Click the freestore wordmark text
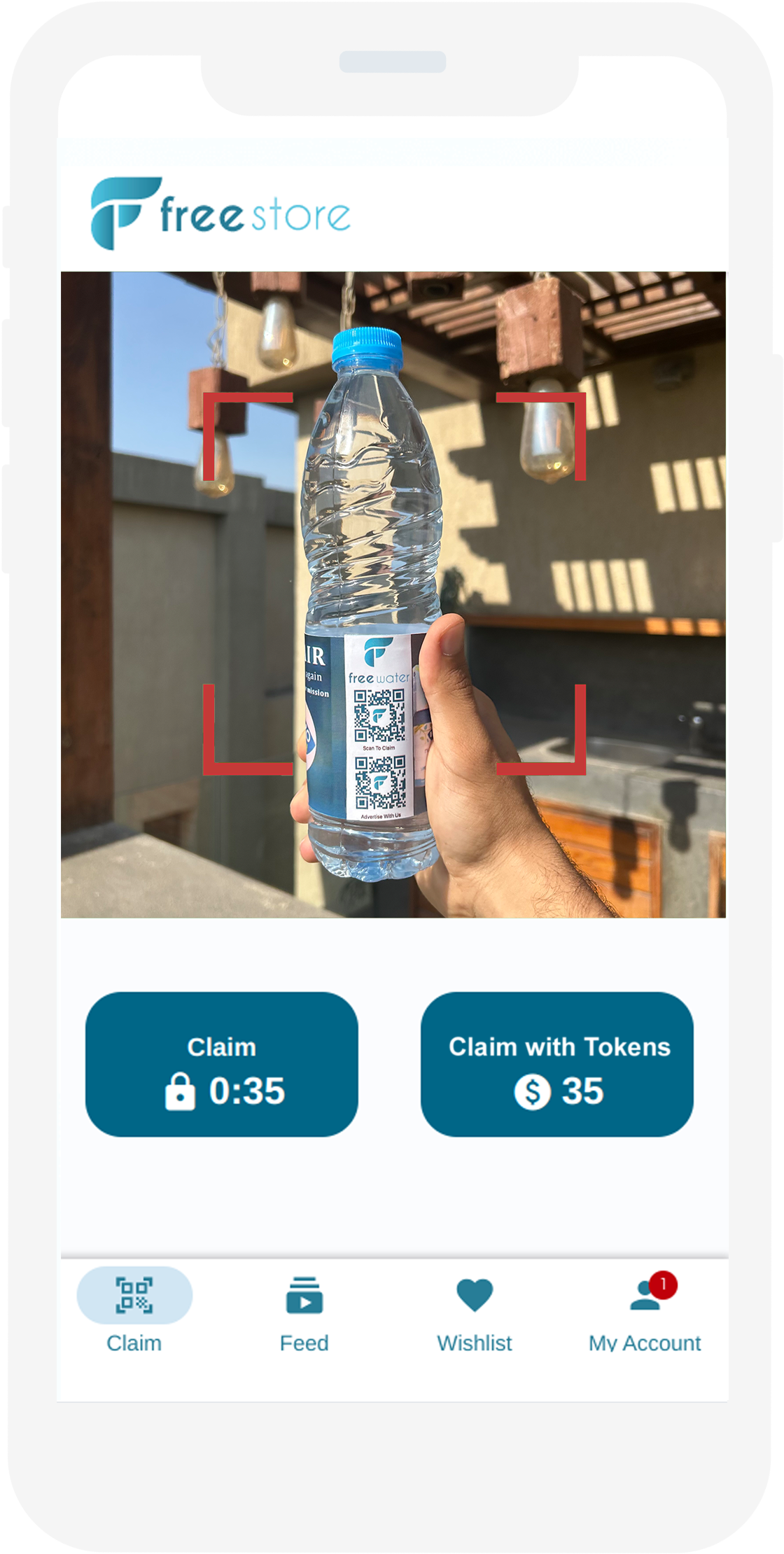The image size is (784, 1554). [x=255, y=215]
